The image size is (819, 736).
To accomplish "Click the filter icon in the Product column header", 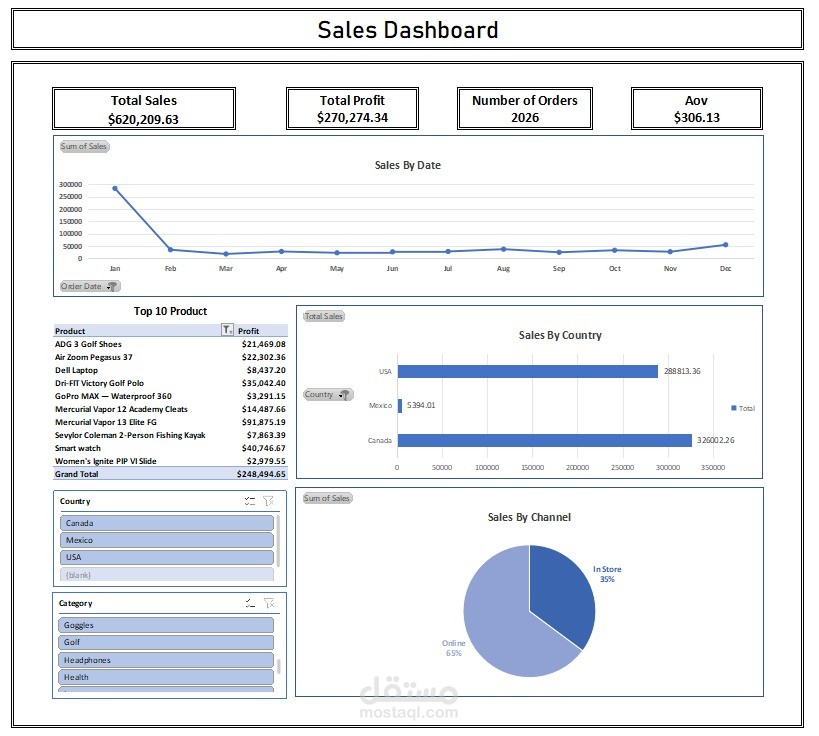I will point(227,330).
